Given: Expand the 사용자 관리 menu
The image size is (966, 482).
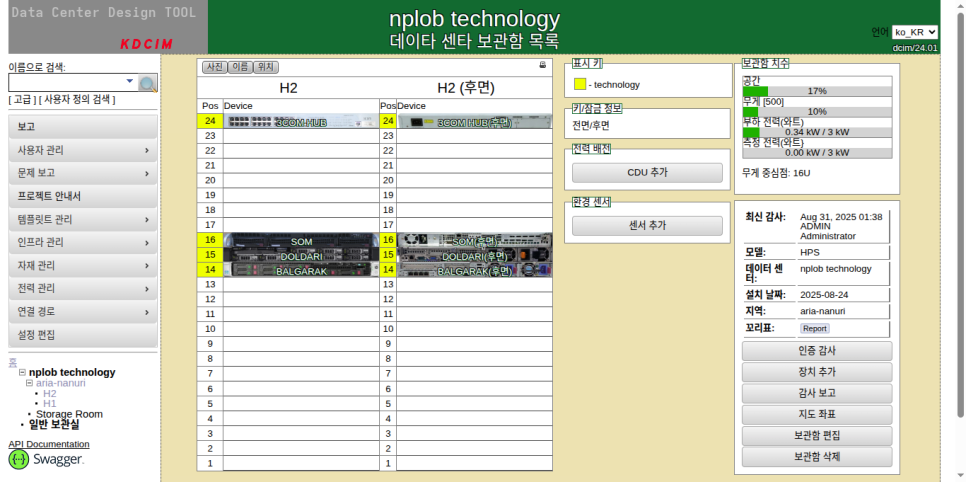Looking at the screenshot, I should tap(82, 150).
